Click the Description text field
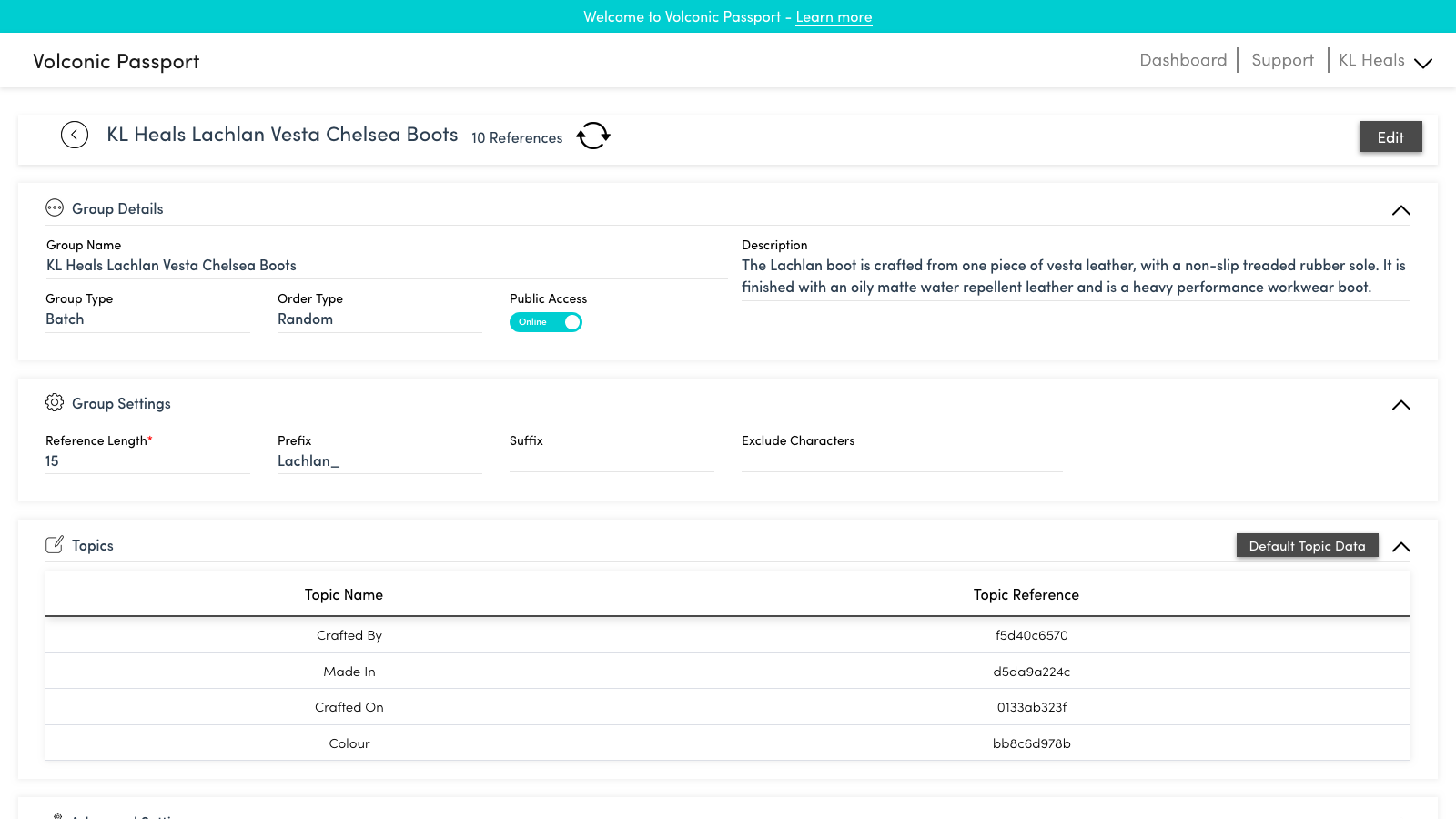Image resolution: width=1456 pixels, height=819 pixels. click(1076, 277)
